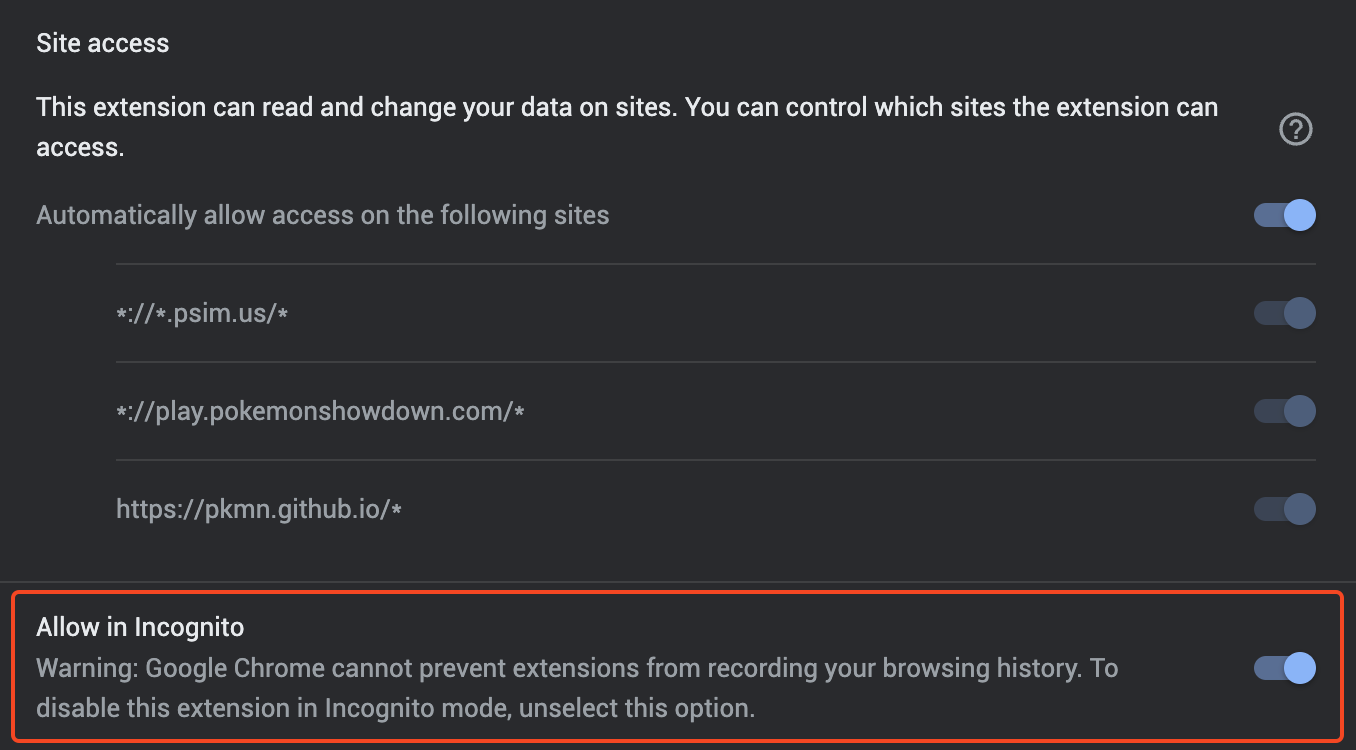The image size is (1356, 750).
Task: Toggle the pkmn.github.io site access switch
Action: pyautogui.click(x=1285, y=509)
